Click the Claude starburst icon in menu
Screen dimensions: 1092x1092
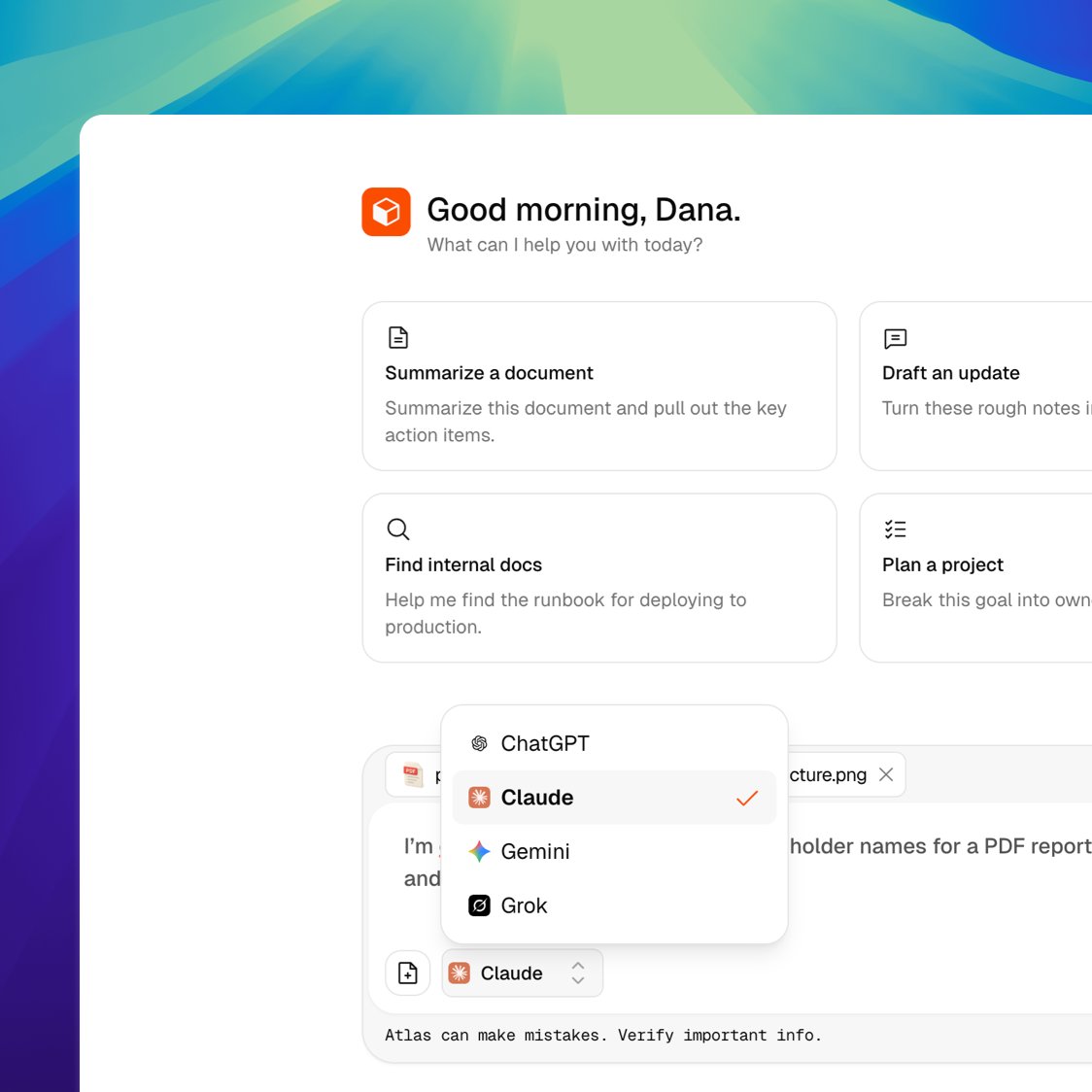coord(479,798)
